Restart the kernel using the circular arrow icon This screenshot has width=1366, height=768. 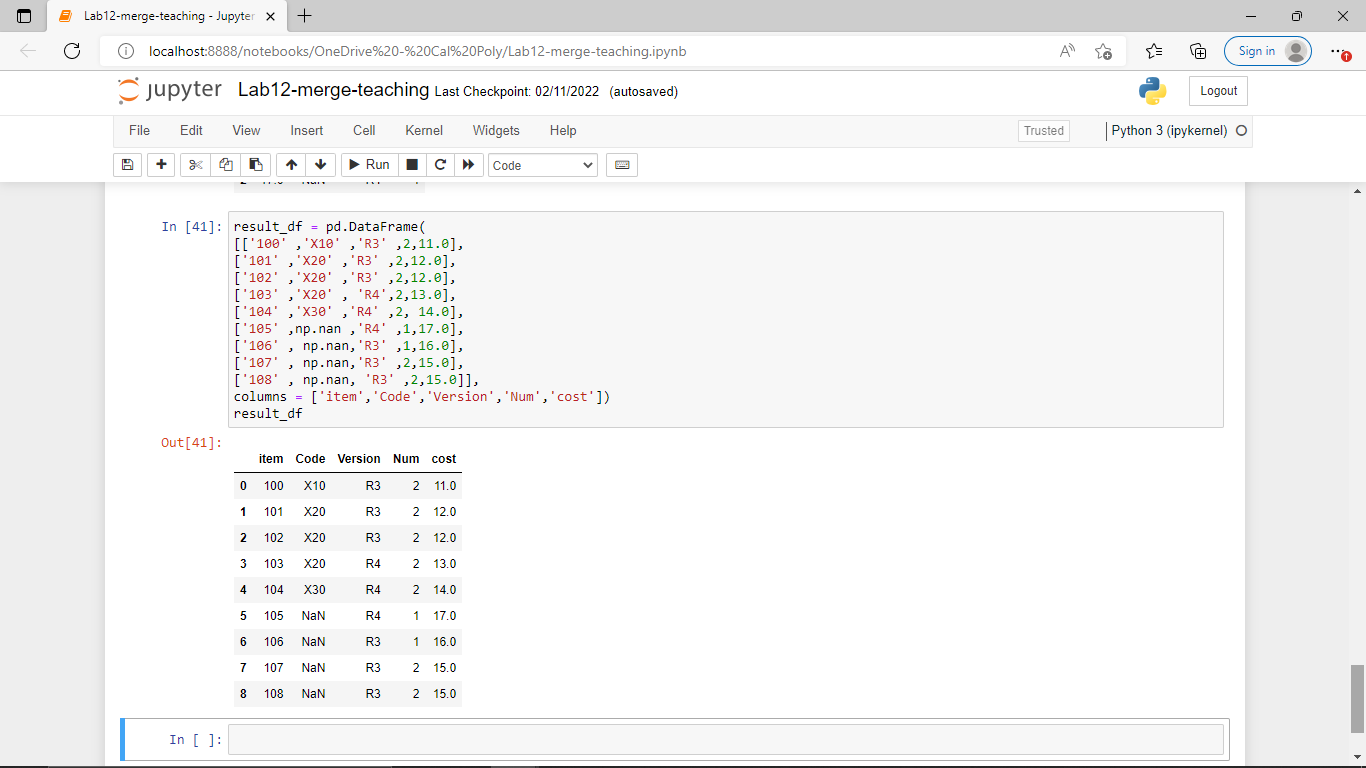tap(439, 165)
